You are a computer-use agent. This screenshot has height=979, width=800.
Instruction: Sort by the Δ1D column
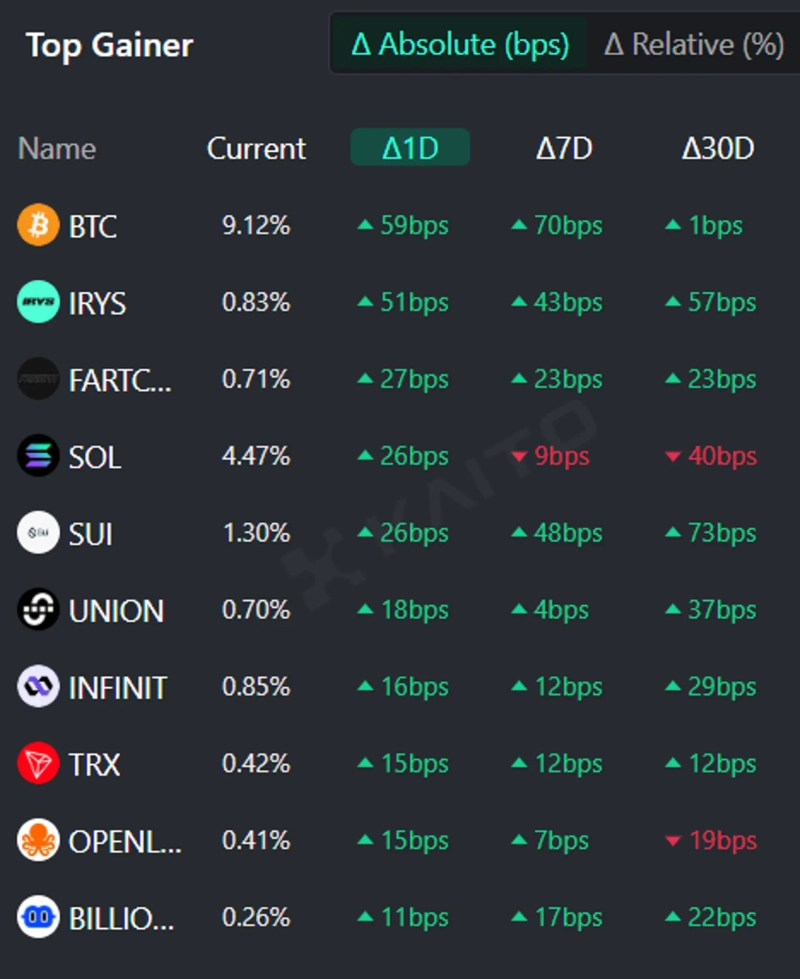point(410,148)
